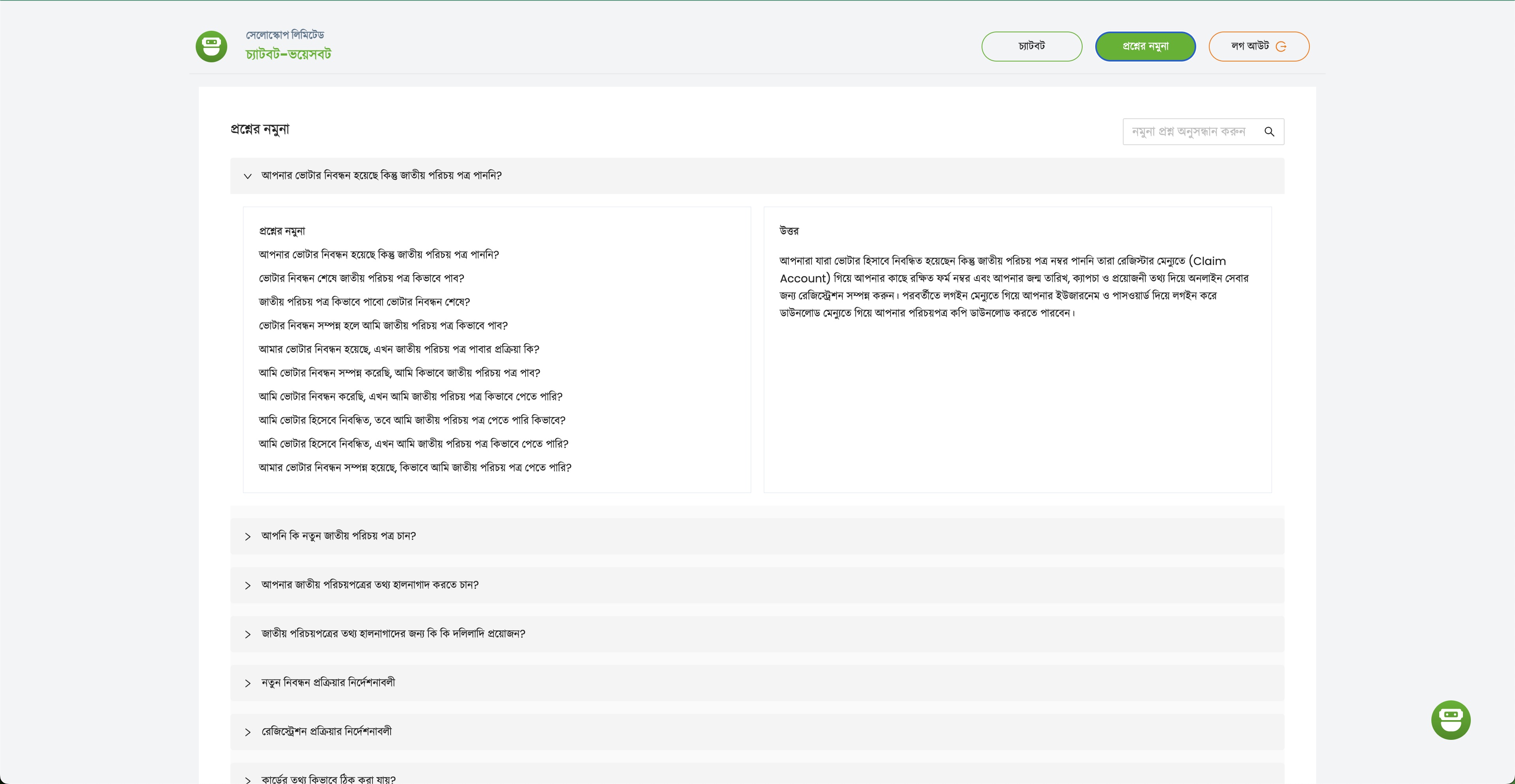The image size is (1515, 784).
Task: Open the floating chatbot robot icon
Action: [x=1450, y=720]
